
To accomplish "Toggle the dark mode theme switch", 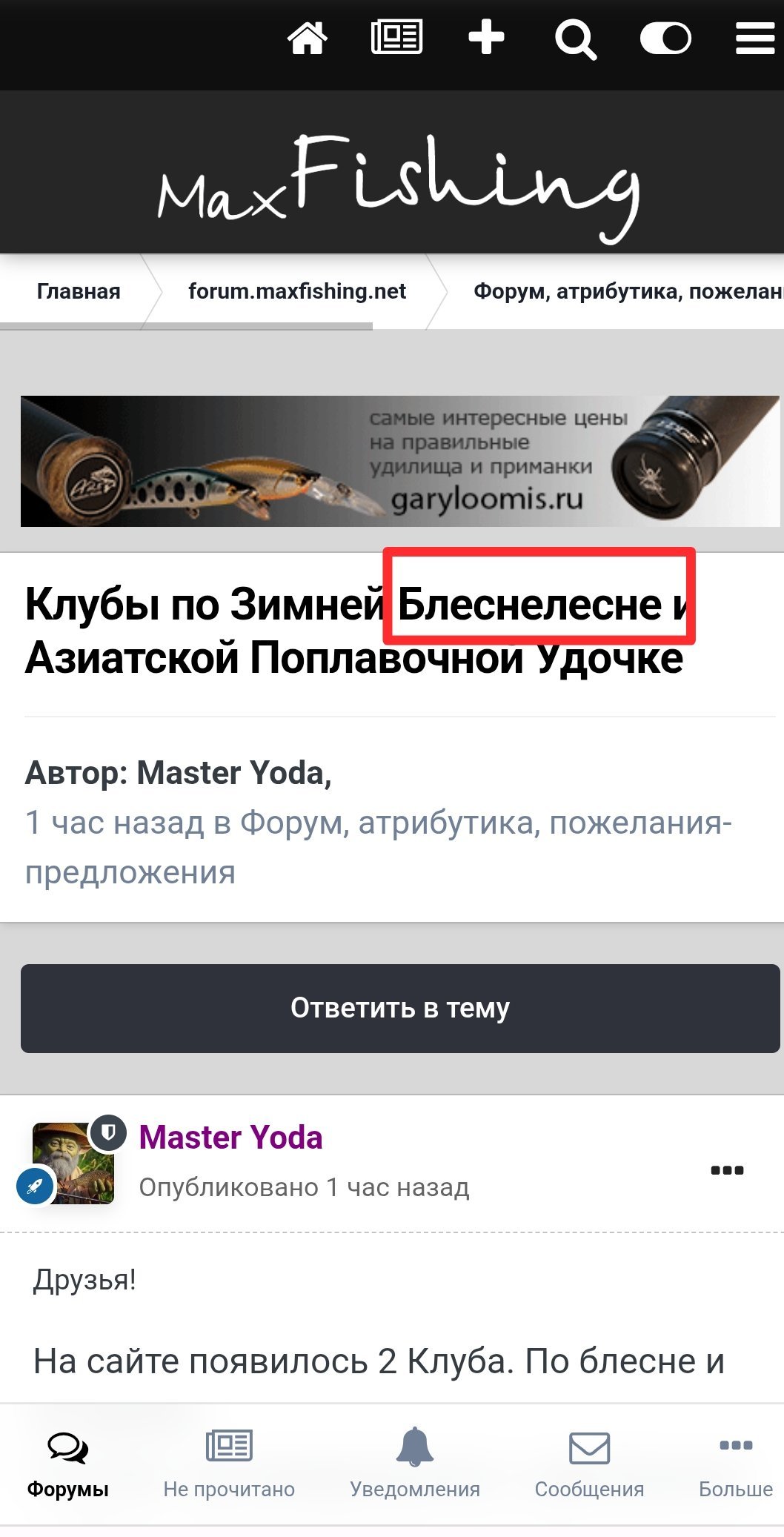I will pos(665,38).
